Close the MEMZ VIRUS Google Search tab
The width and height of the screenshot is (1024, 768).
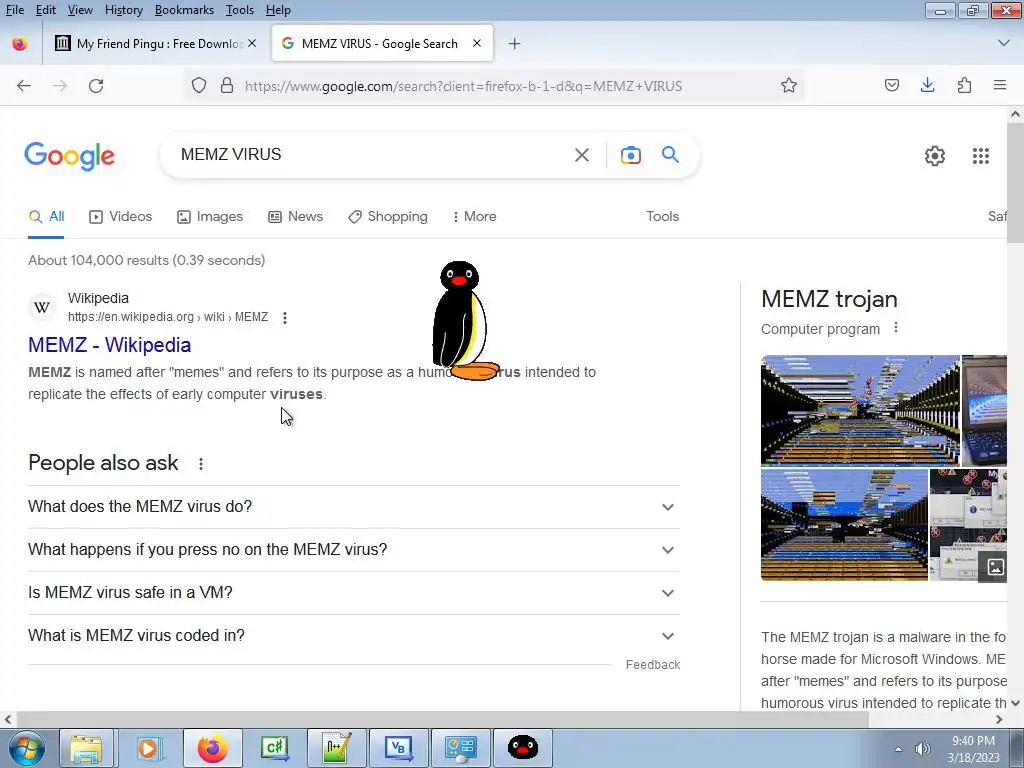pos(477,43)
